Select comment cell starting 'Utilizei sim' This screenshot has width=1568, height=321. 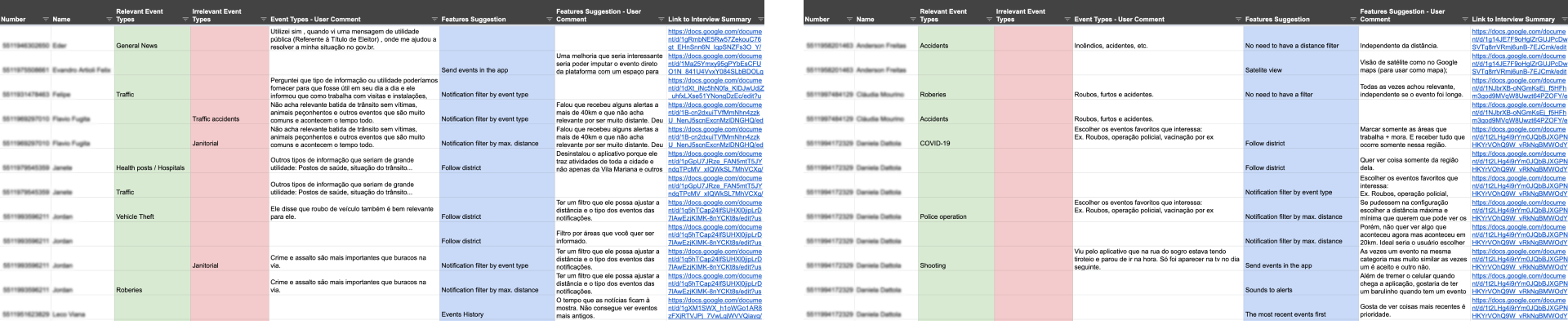tap(354, 38)
